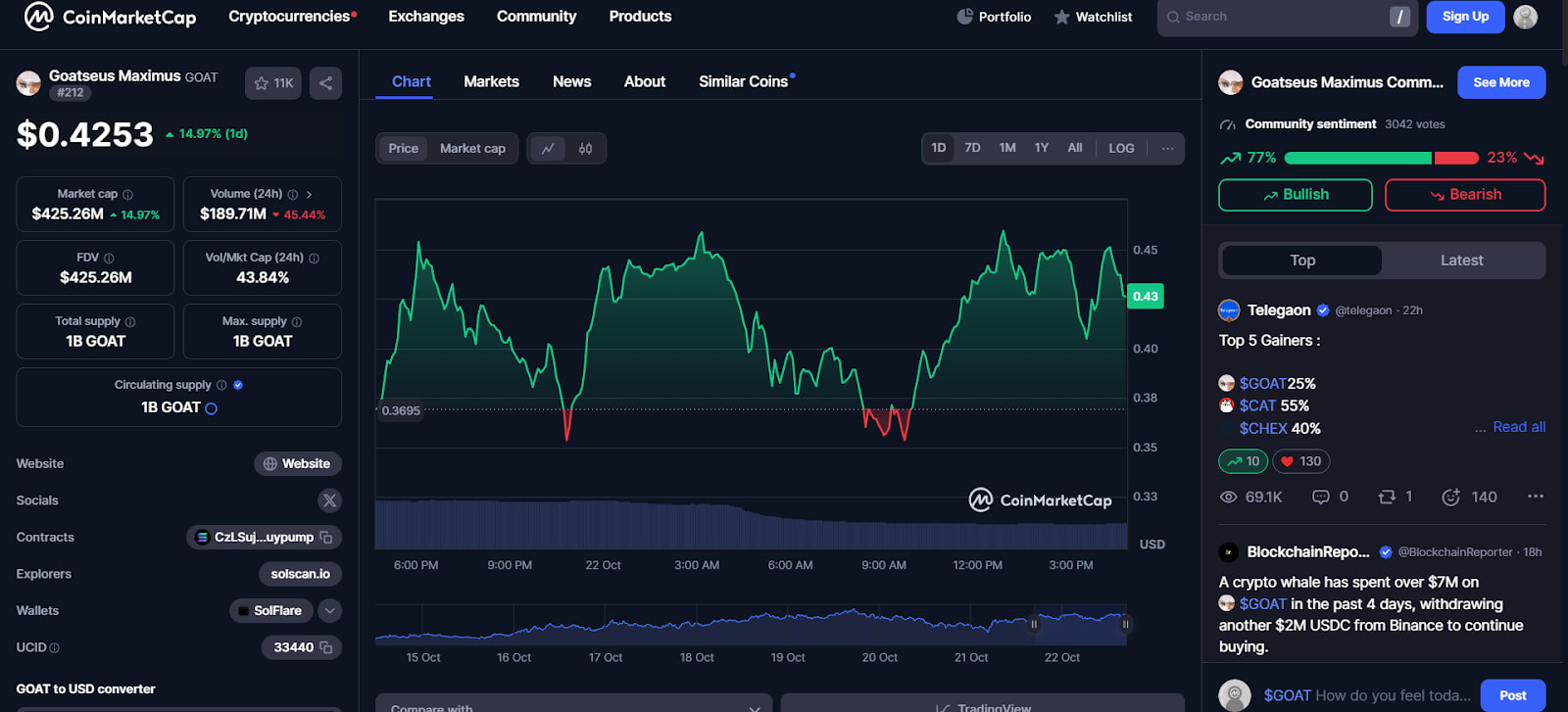Click Vol/Mkt Cap info icon

click(314, 258)
